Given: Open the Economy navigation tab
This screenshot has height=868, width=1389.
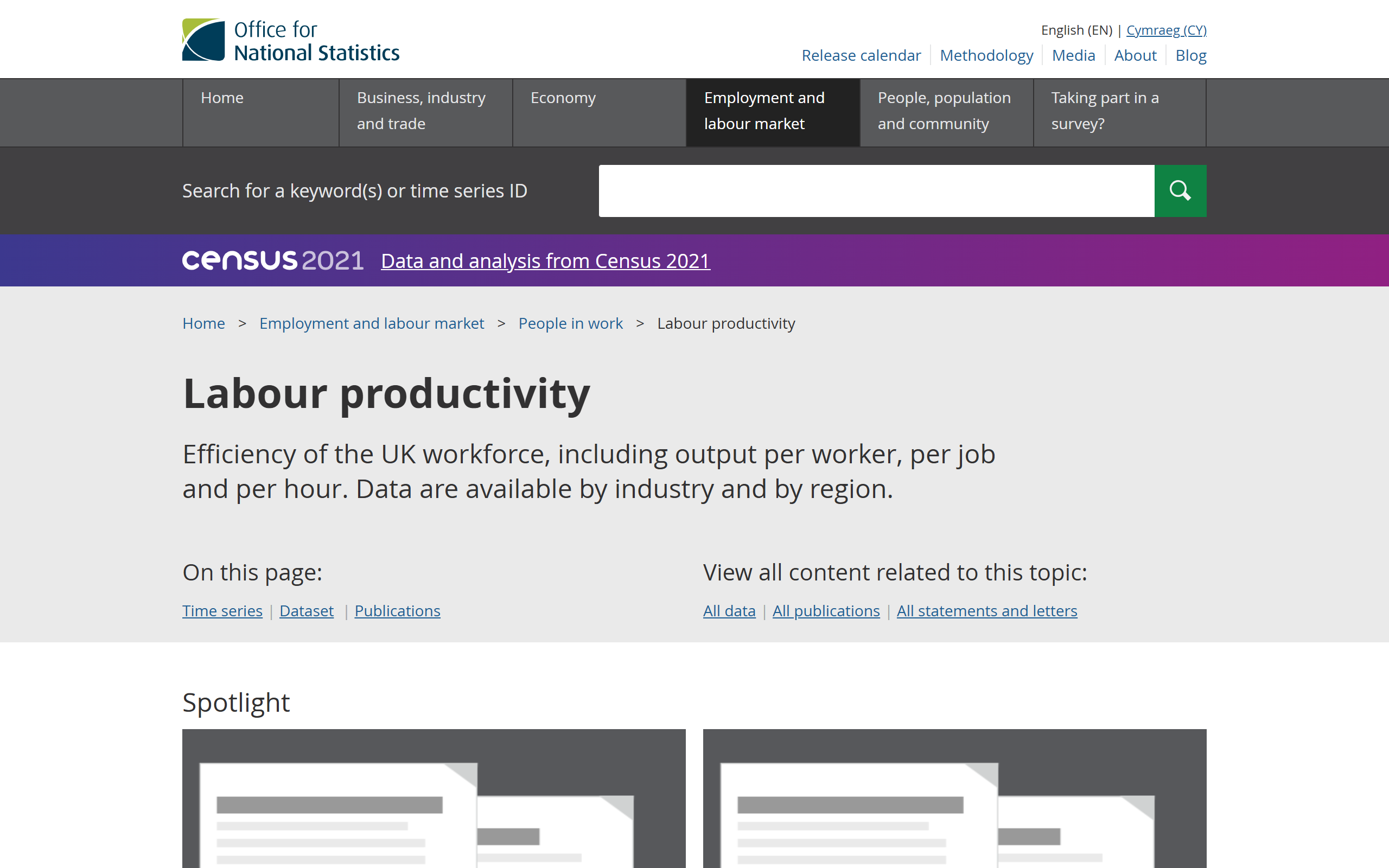Looking at the screenshot, I should pos(599,112).
